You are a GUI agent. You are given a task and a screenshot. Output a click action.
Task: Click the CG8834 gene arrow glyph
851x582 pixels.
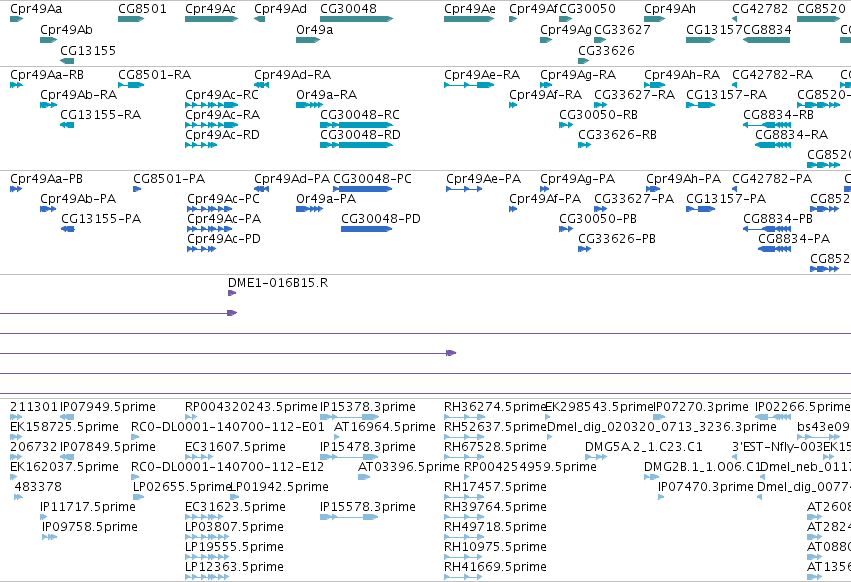[766, 40]
